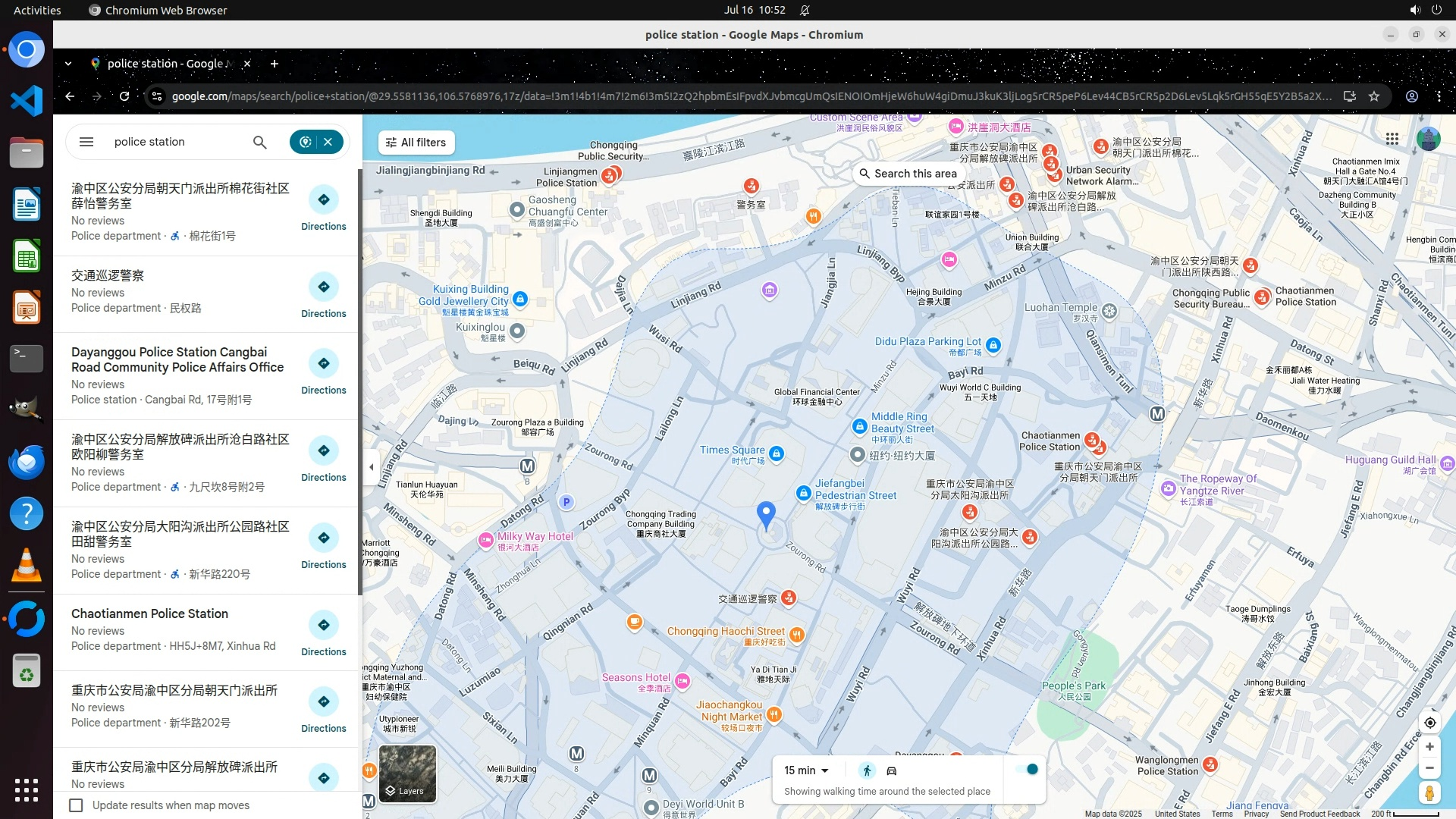The height and width of the screenshot is (819, 1456).
Task: Open Street View pegman icon
Action: click(1429, 792)
